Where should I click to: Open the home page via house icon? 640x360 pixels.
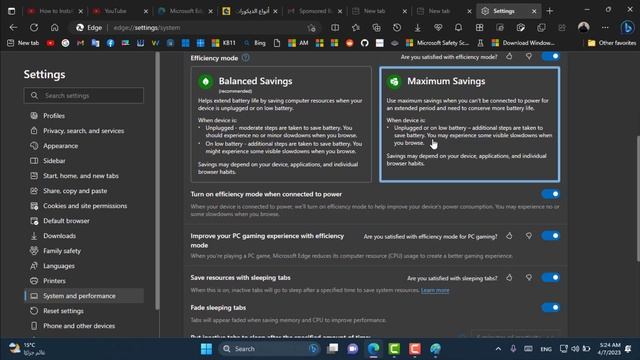(x=54, y=27)
